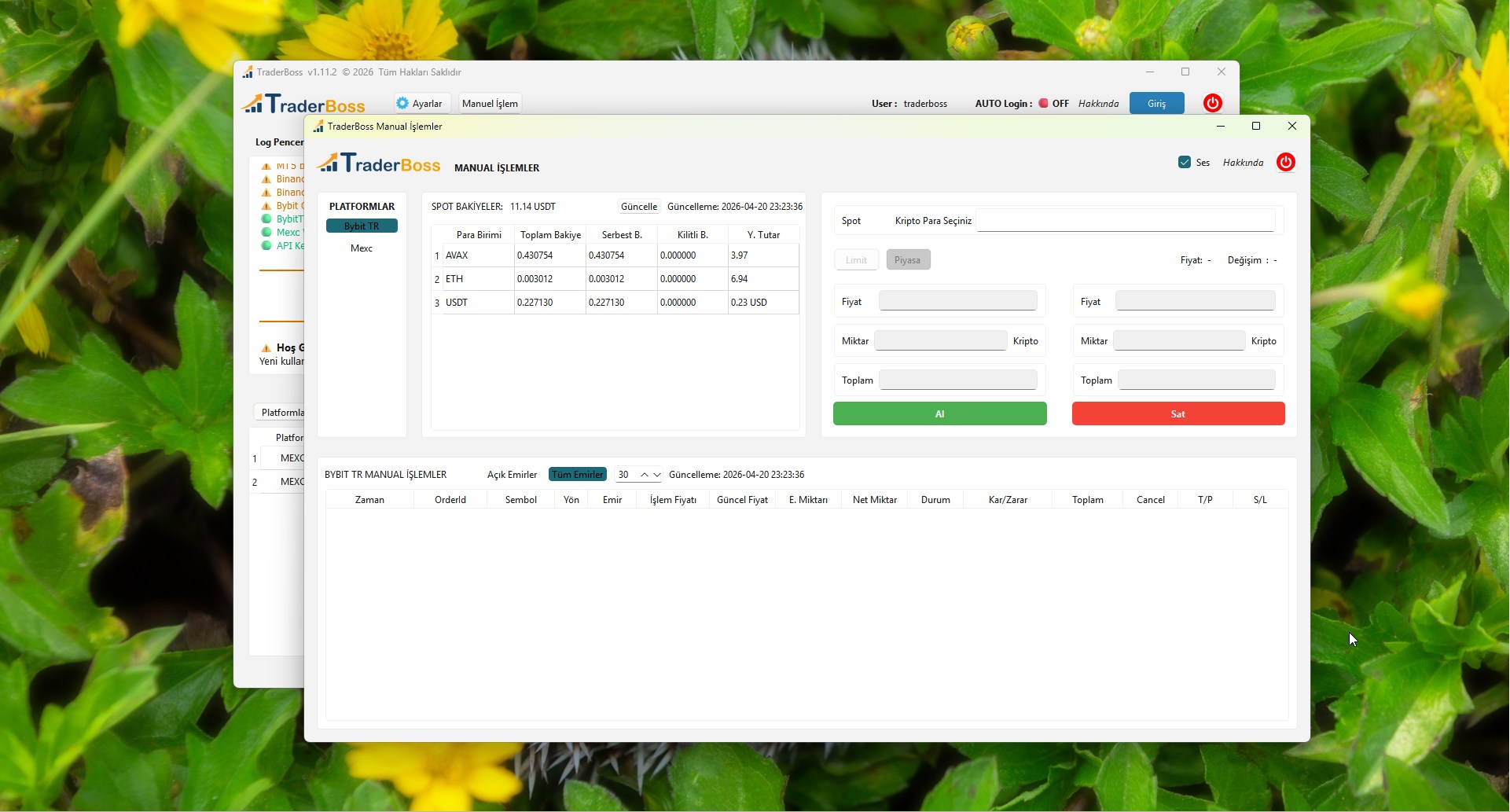Click the Güncelle refresh balances button

pyautogui.click(x=639, y=207)
